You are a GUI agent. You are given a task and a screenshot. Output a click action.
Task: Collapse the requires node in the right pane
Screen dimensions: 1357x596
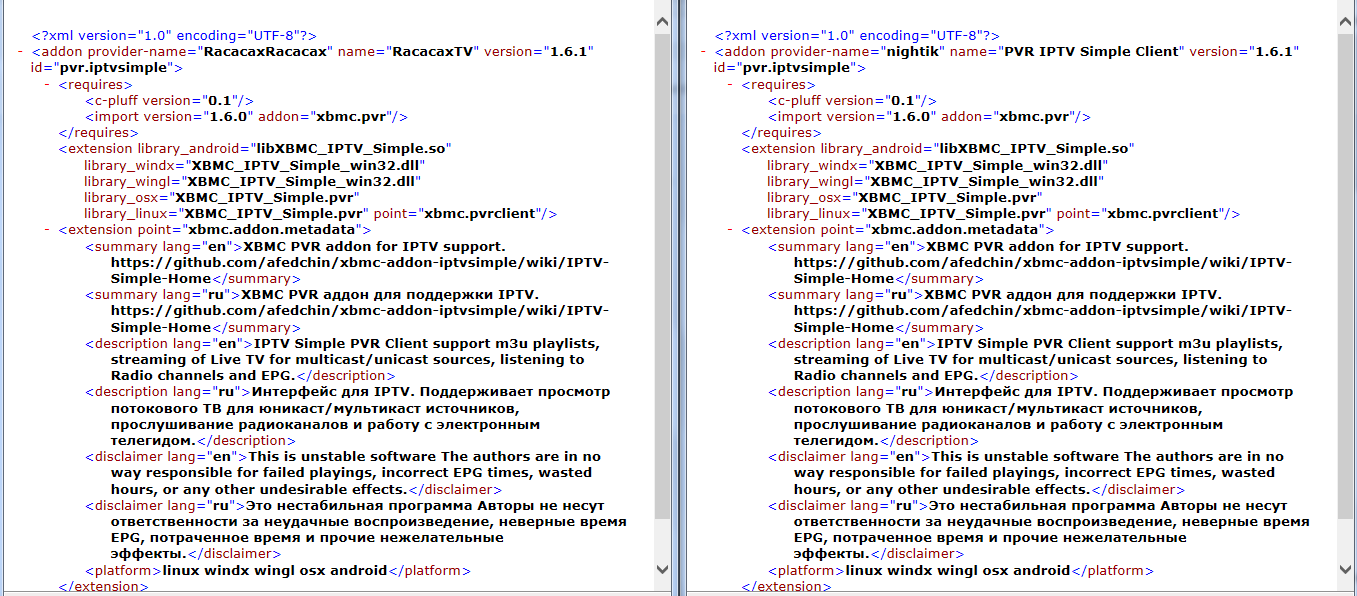(730, 84)
